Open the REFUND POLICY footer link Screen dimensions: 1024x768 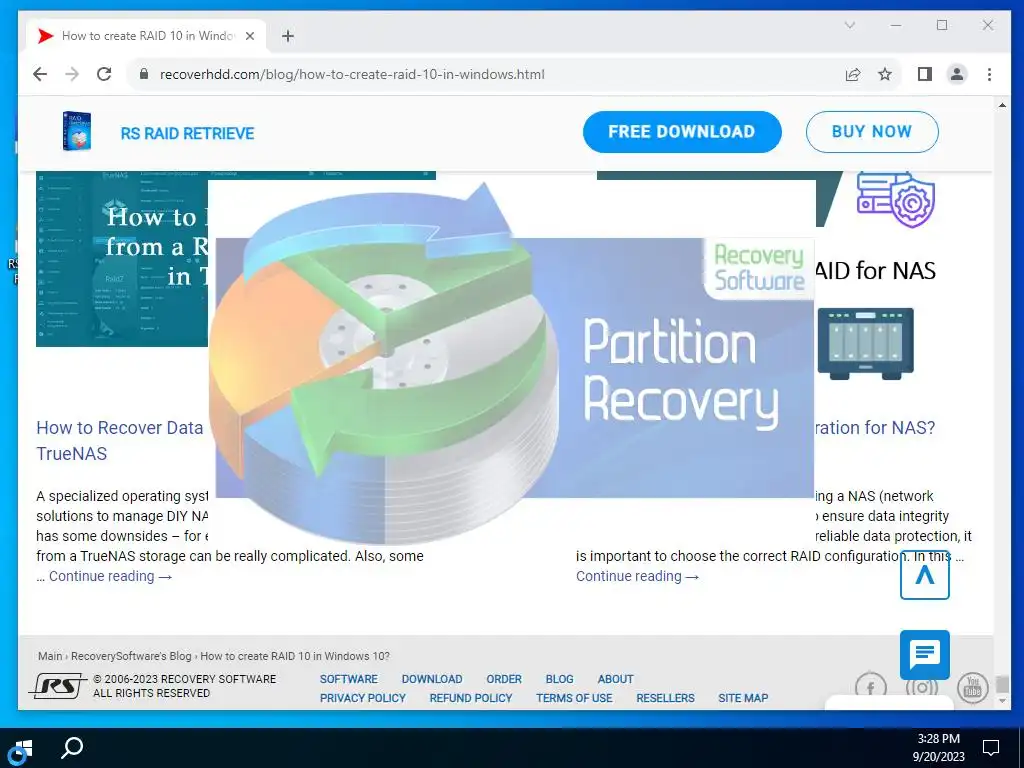click(471, 698)
